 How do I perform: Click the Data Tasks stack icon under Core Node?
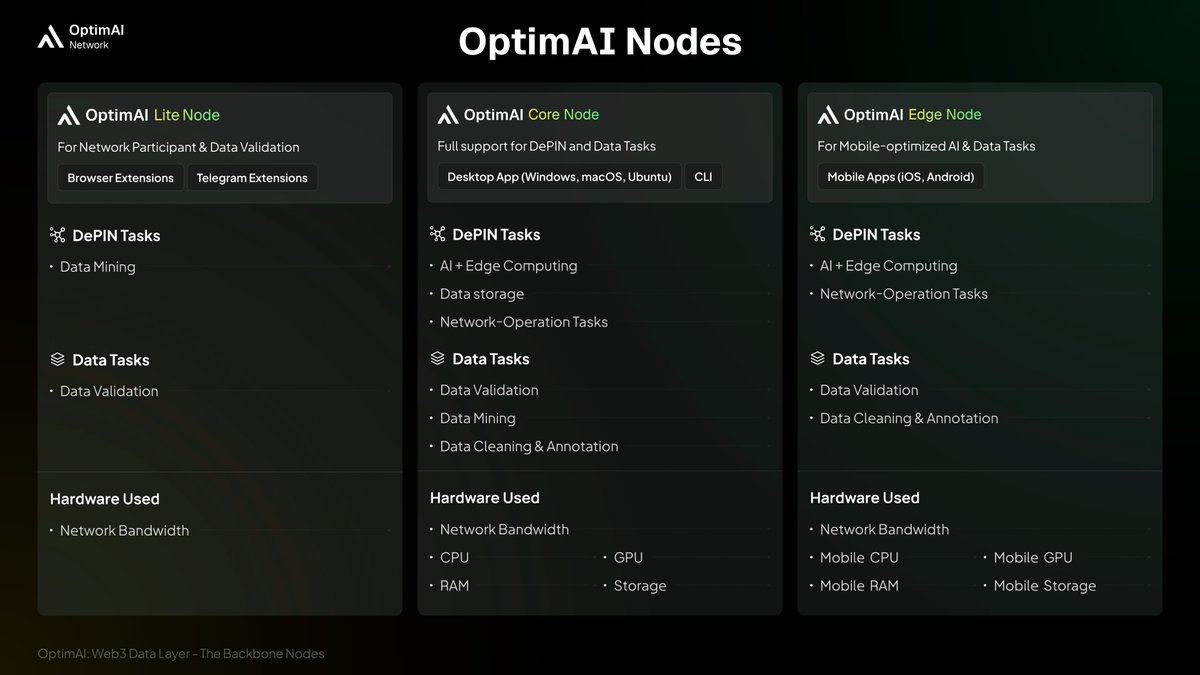tap(437, 358)
